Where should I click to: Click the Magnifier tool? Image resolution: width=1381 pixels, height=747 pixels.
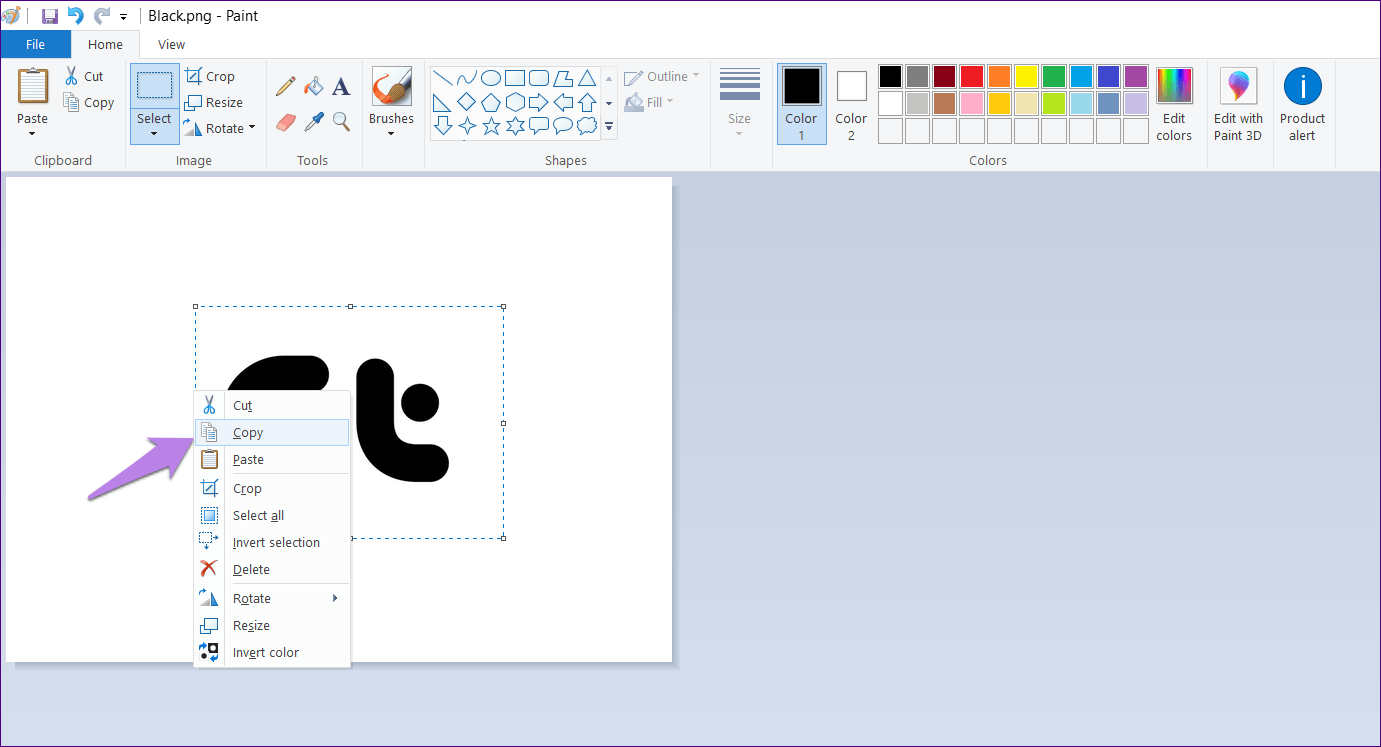341,122
